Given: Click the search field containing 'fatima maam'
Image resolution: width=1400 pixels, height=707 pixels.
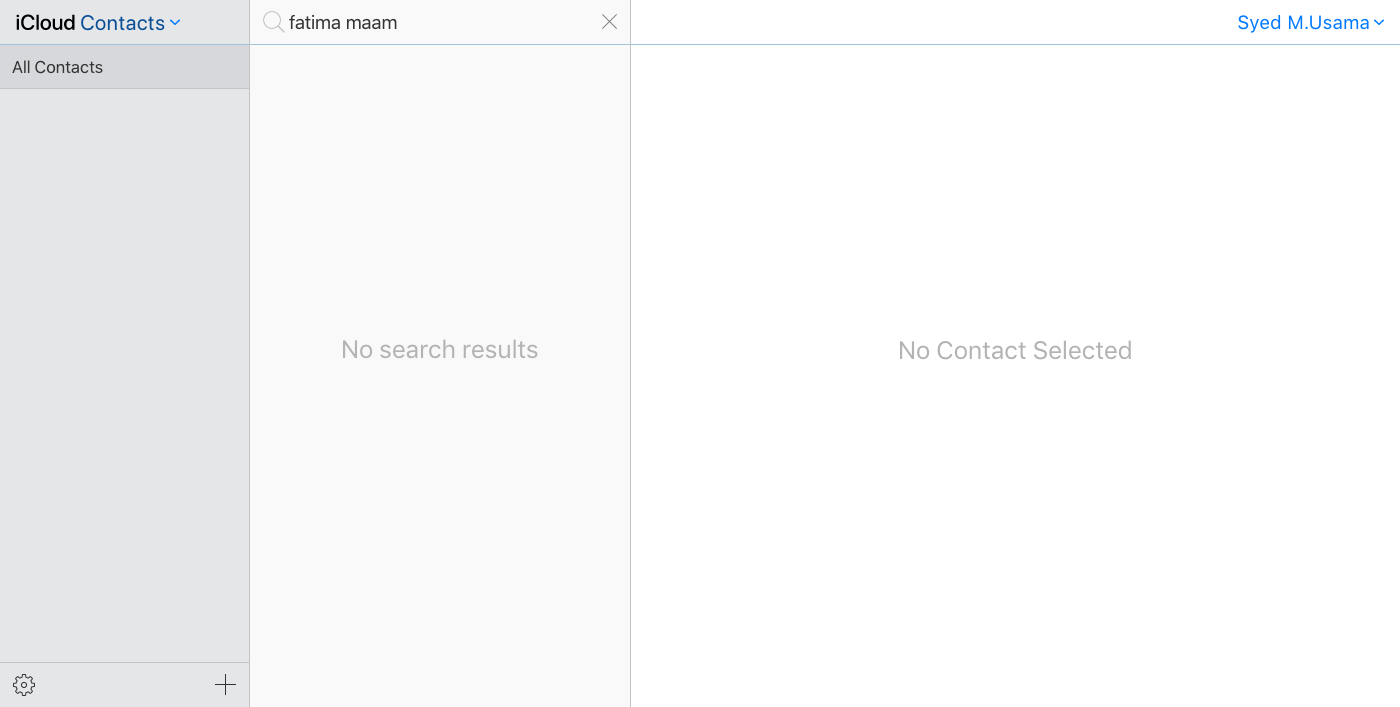Looking at the screenshot, I should tap(440, 22).
